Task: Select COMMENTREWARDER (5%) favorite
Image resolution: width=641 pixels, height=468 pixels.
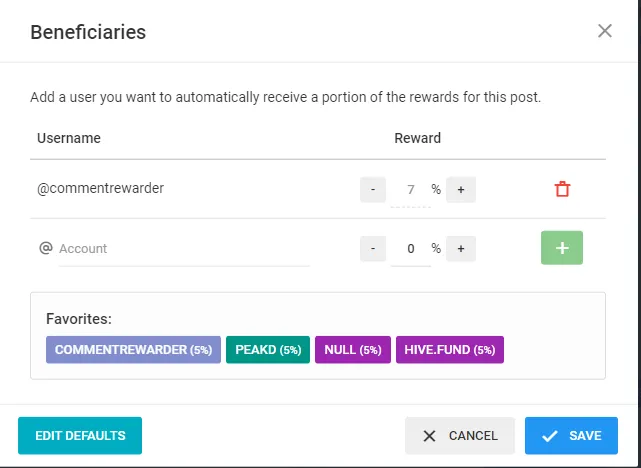Action: pyautogui.click(x=133, y=350)
